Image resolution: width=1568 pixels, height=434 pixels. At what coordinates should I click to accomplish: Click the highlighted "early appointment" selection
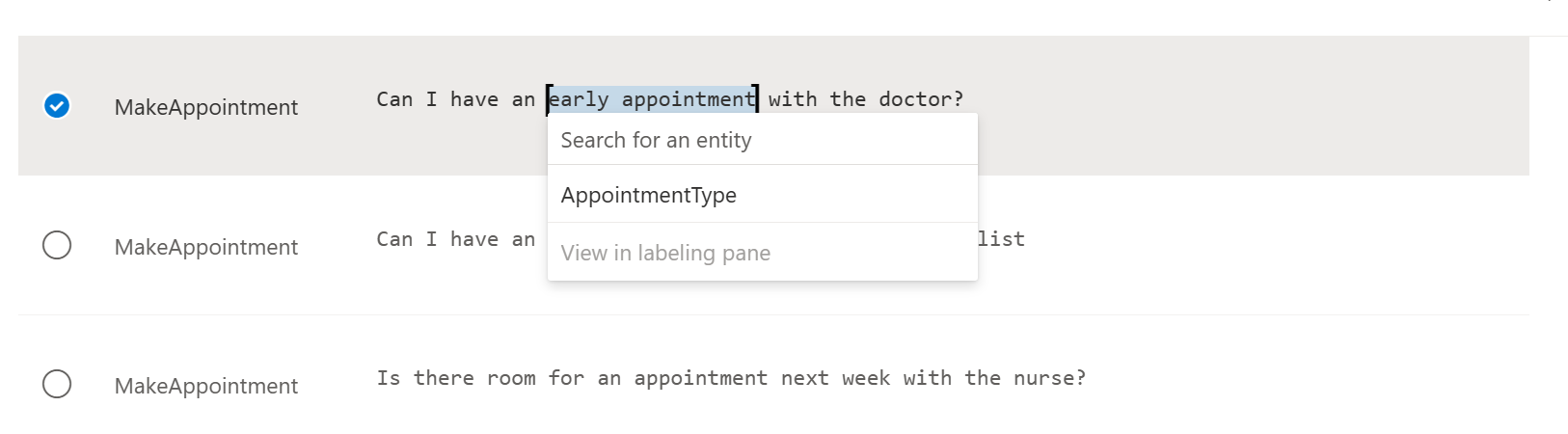pos(652,99)
